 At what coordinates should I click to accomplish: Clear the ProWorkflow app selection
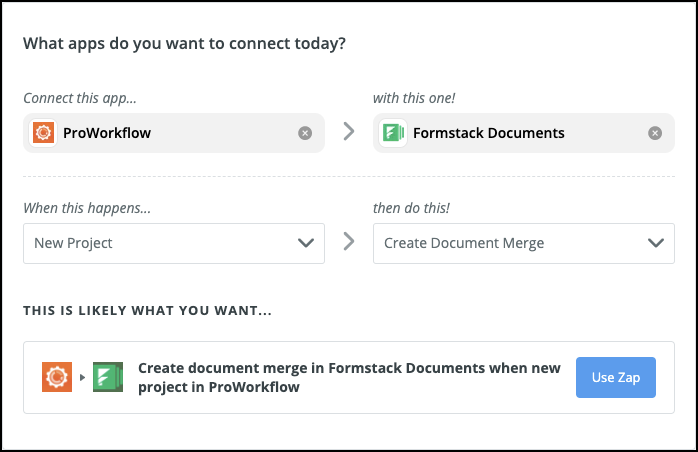pos(305,133)
